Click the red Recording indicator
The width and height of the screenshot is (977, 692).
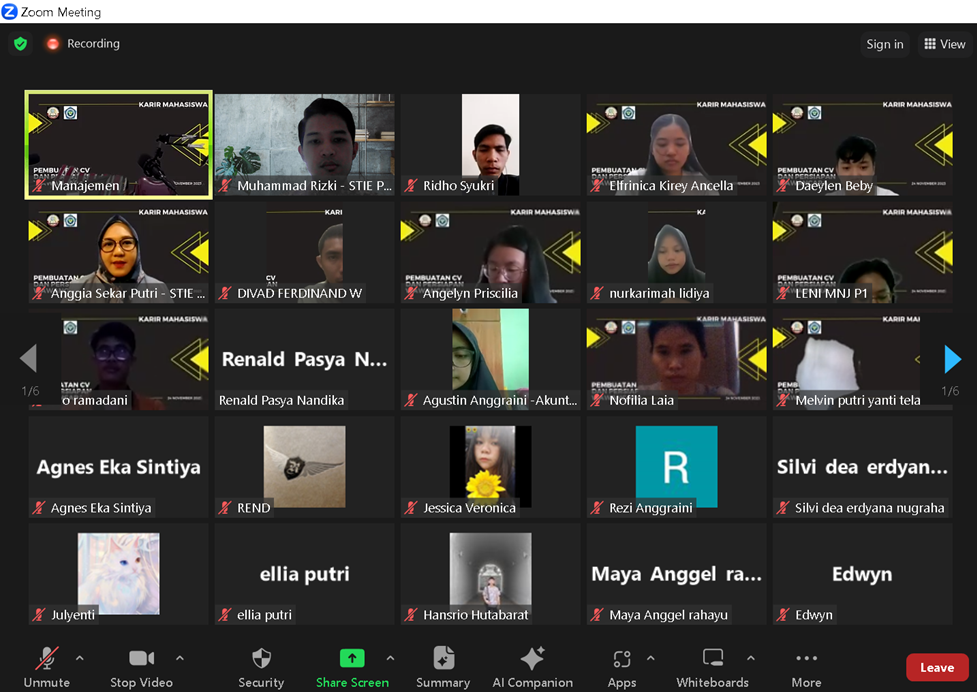(82, 44)
